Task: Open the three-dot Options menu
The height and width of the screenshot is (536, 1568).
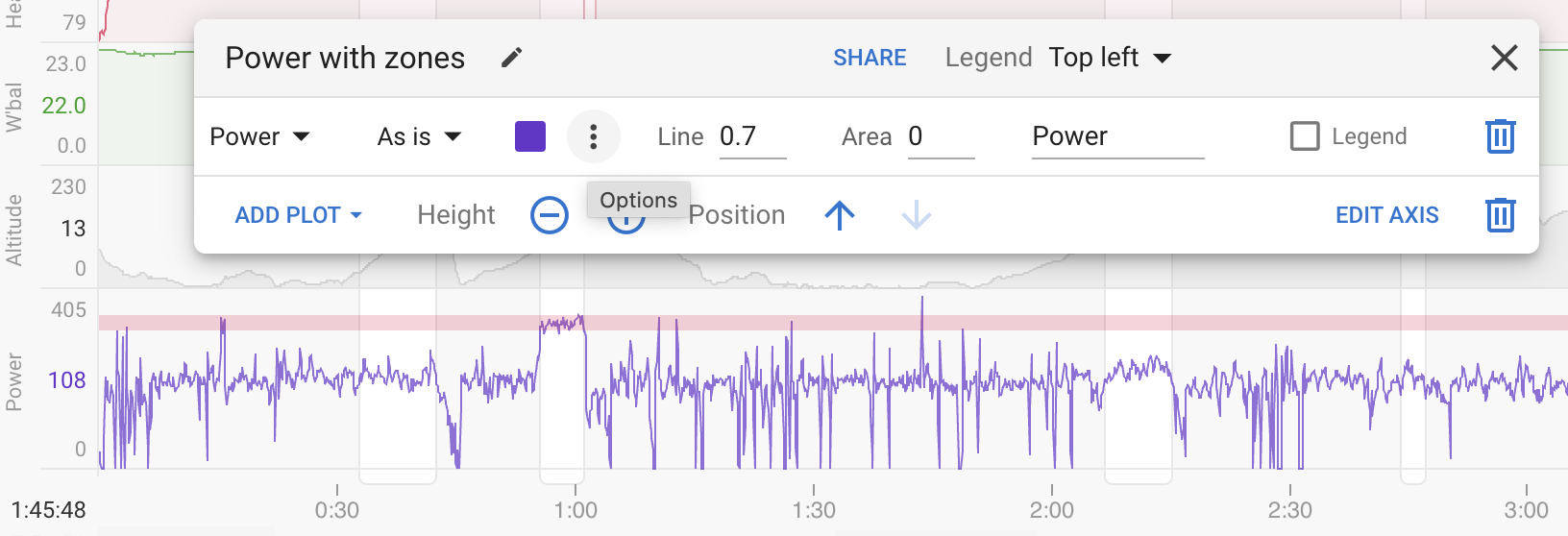Action: [594, 136]
